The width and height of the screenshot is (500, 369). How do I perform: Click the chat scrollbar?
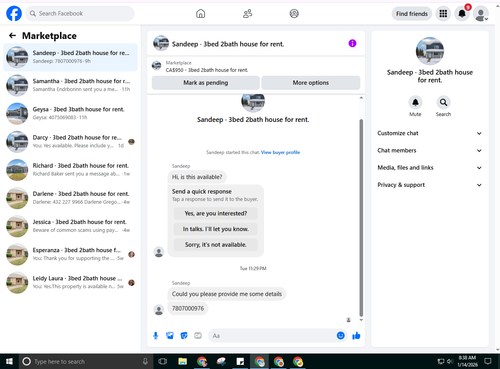pyautogui.click(x=361, y=218)
